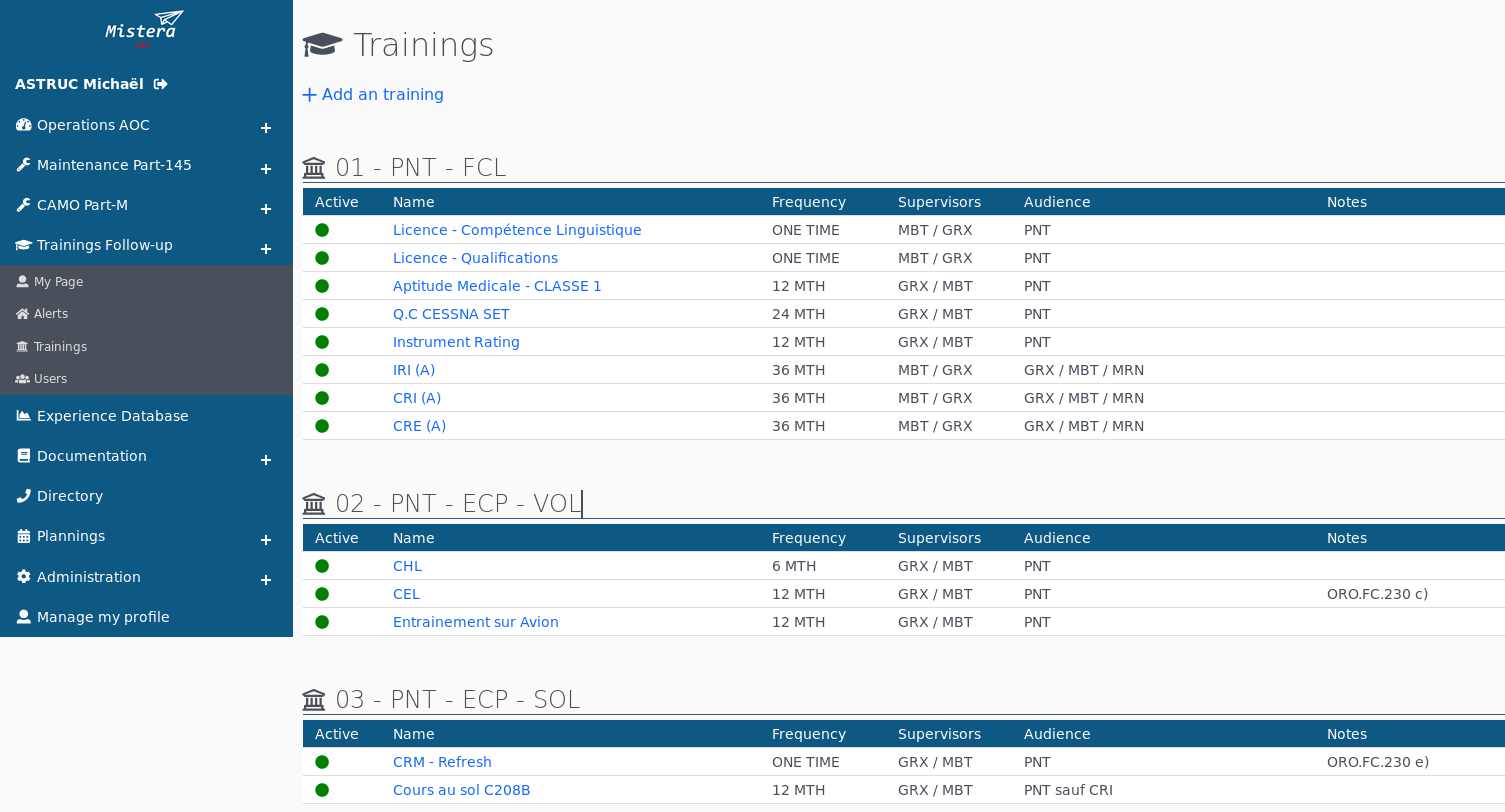Collapse the Trainings Follow-up menu with plus

pos(266,249)
